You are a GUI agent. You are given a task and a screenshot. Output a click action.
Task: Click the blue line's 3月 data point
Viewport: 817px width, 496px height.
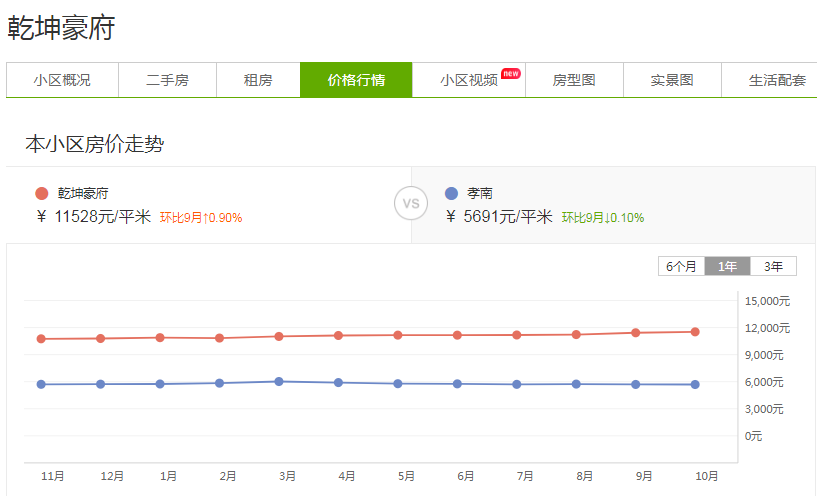point(279,381)
